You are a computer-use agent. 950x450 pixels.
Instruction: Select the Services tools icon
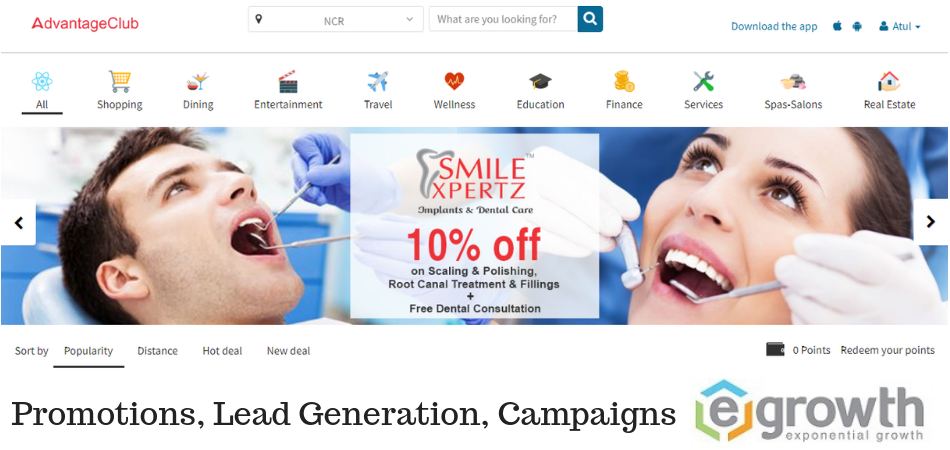click(x=703, y=81)
